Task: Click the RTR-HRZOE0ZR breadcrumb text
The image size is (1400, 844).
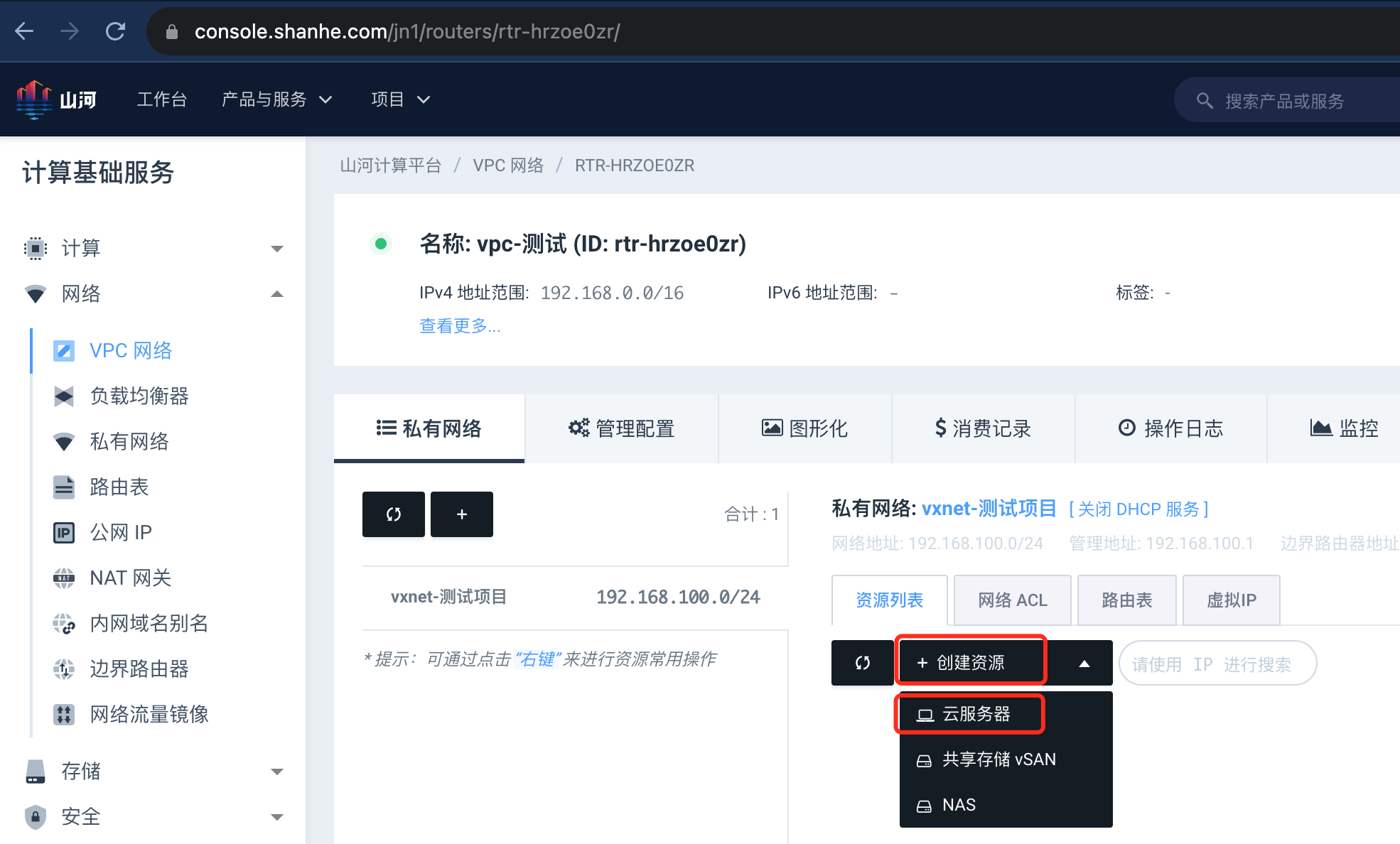Action: coord(635,166)
